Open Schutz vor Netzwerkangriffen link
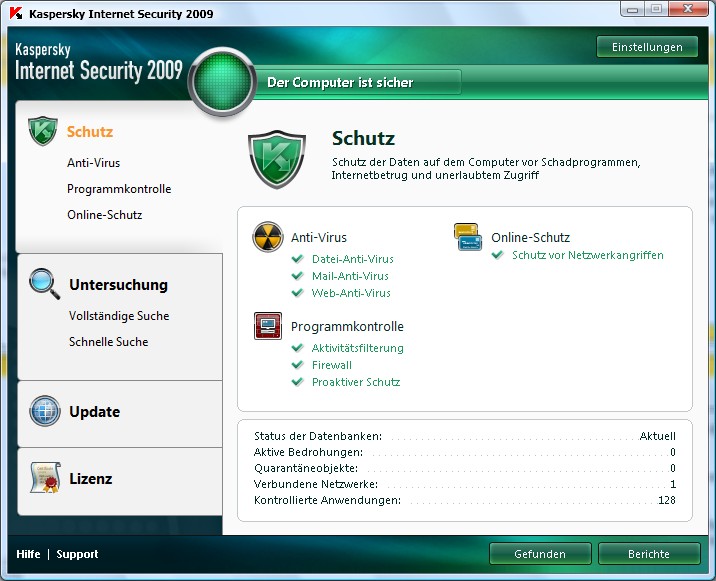 click(588, 255)
